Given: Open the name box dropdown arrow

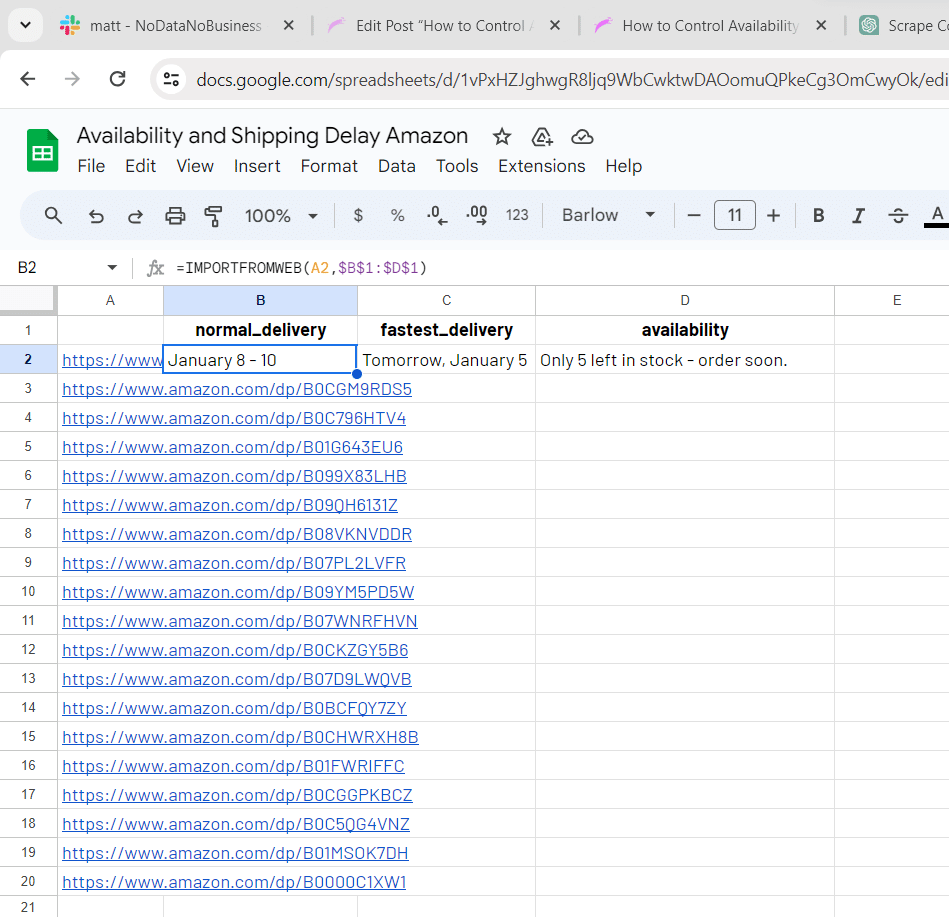Looking at the screenshot, I should [x=111, y=268].
